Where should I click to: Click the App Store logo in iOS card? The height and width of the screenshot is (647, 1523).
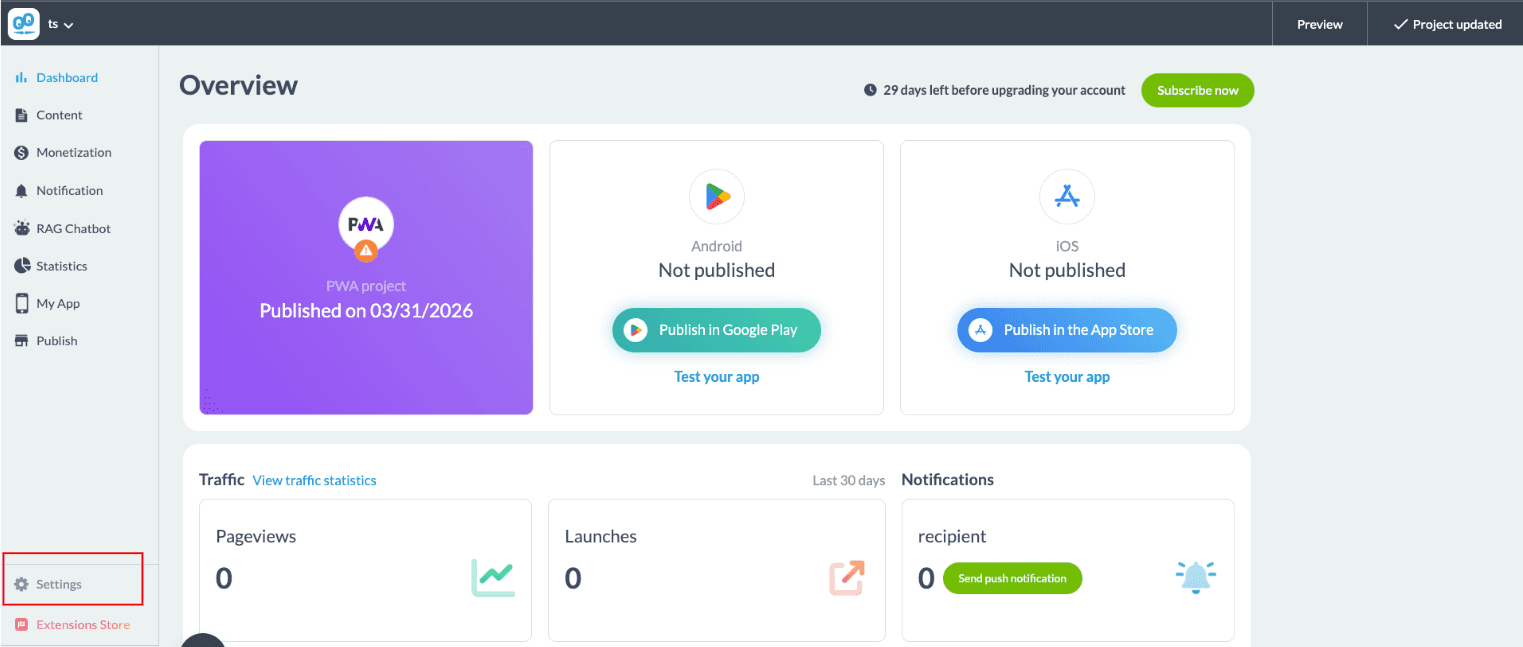[1067, 196]
